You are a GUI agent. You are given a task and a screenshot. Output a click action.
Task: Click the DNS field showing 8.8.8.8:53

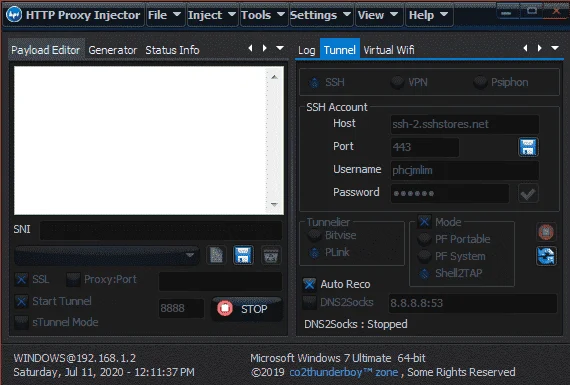pos(473,303)
